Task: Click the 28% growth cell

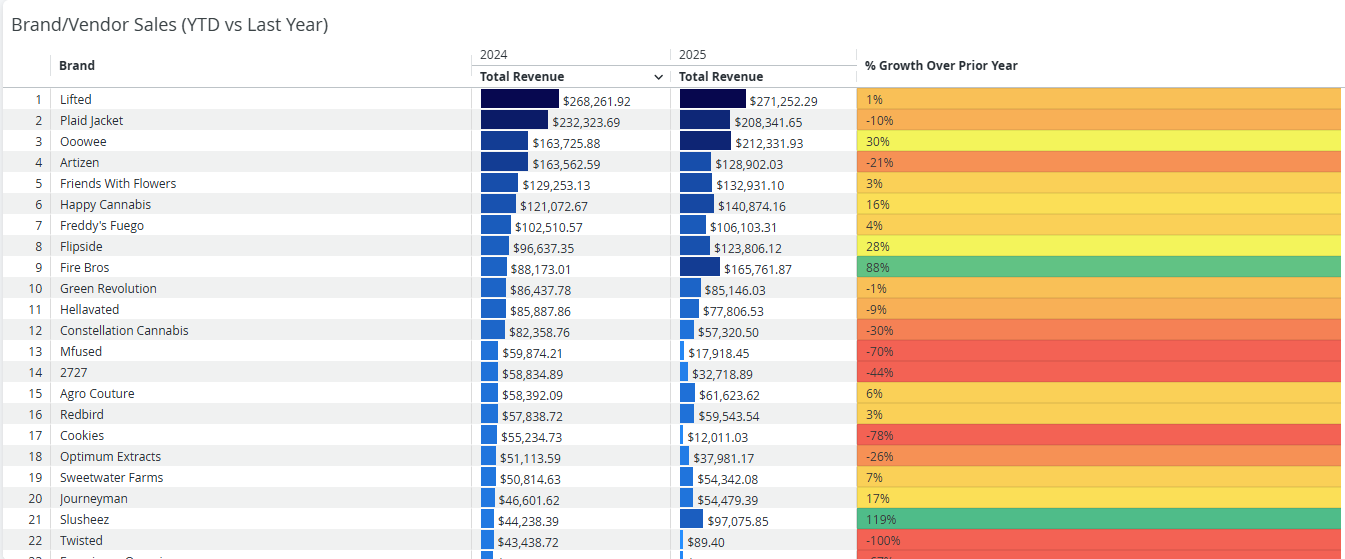Action: pyautogui.click(x=1100, y=246)
